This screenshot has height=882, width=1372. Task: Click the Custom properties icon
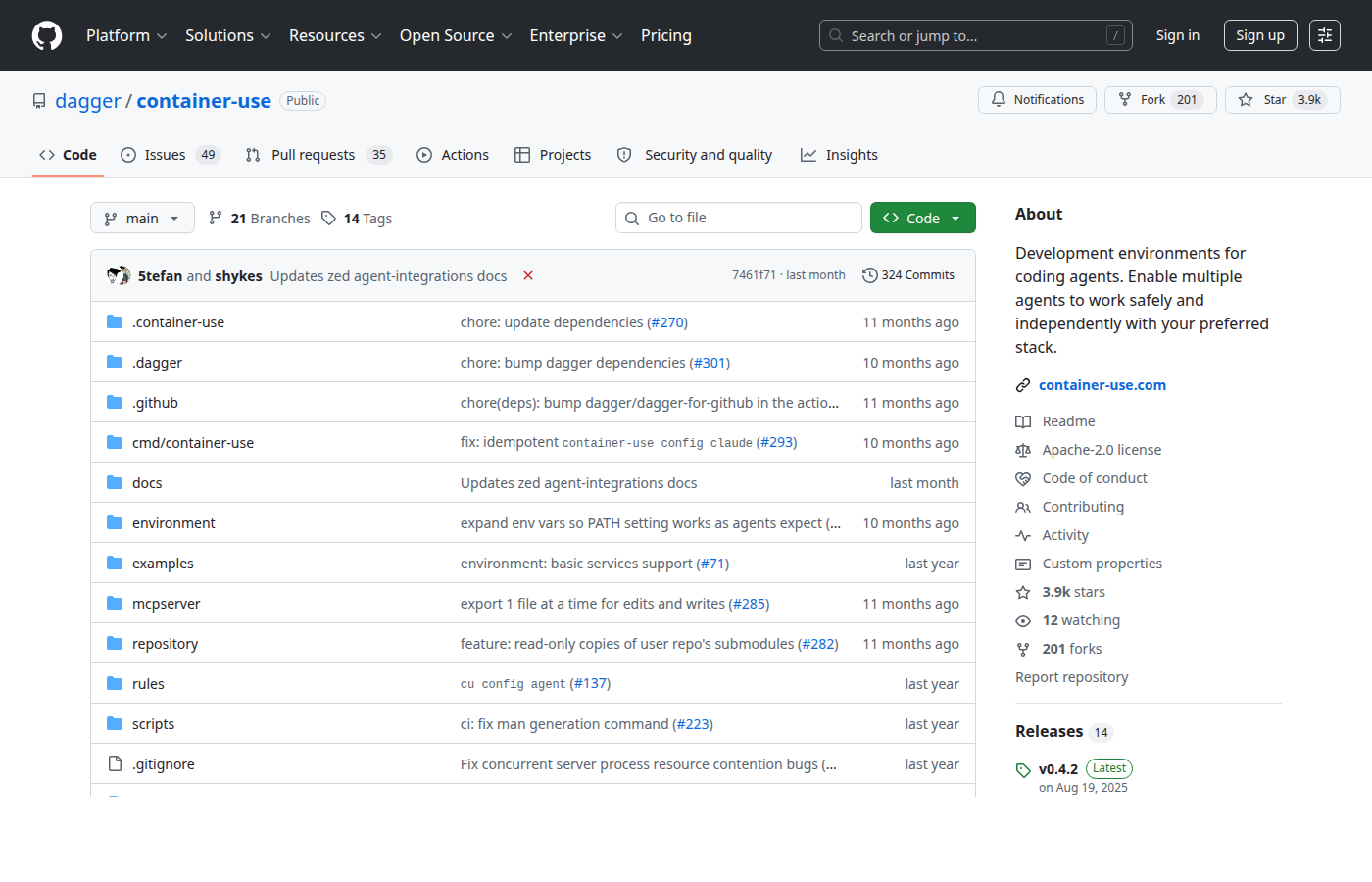1023,563
